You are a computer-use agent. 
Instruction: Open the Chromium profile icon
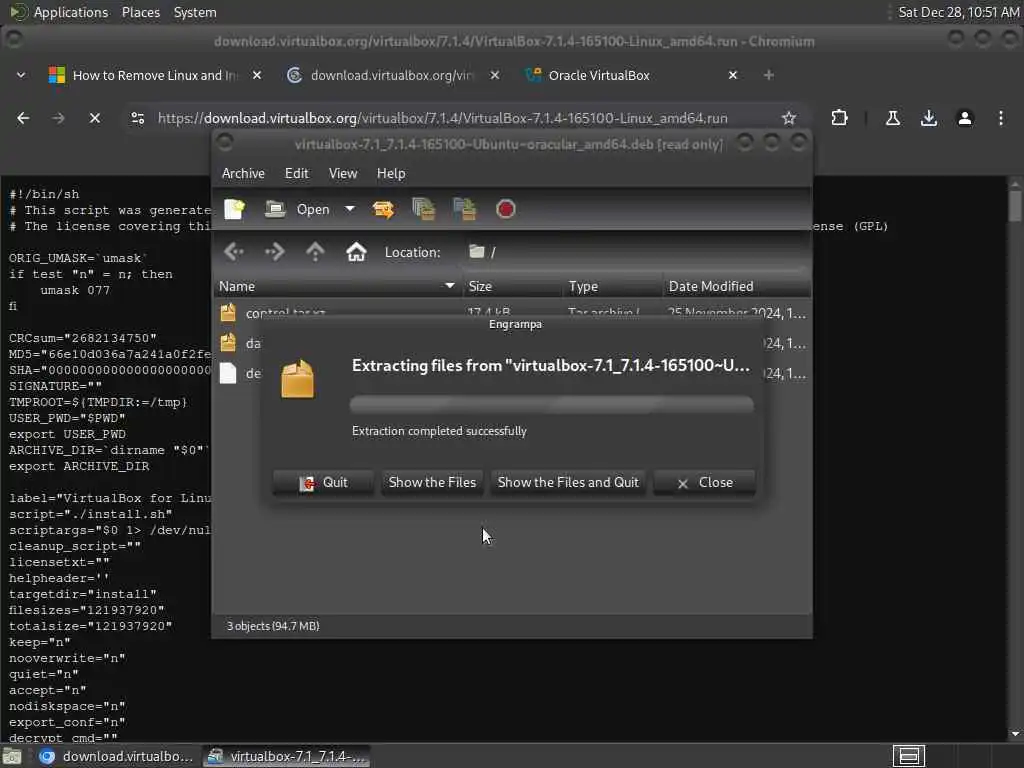click(965, 118)
